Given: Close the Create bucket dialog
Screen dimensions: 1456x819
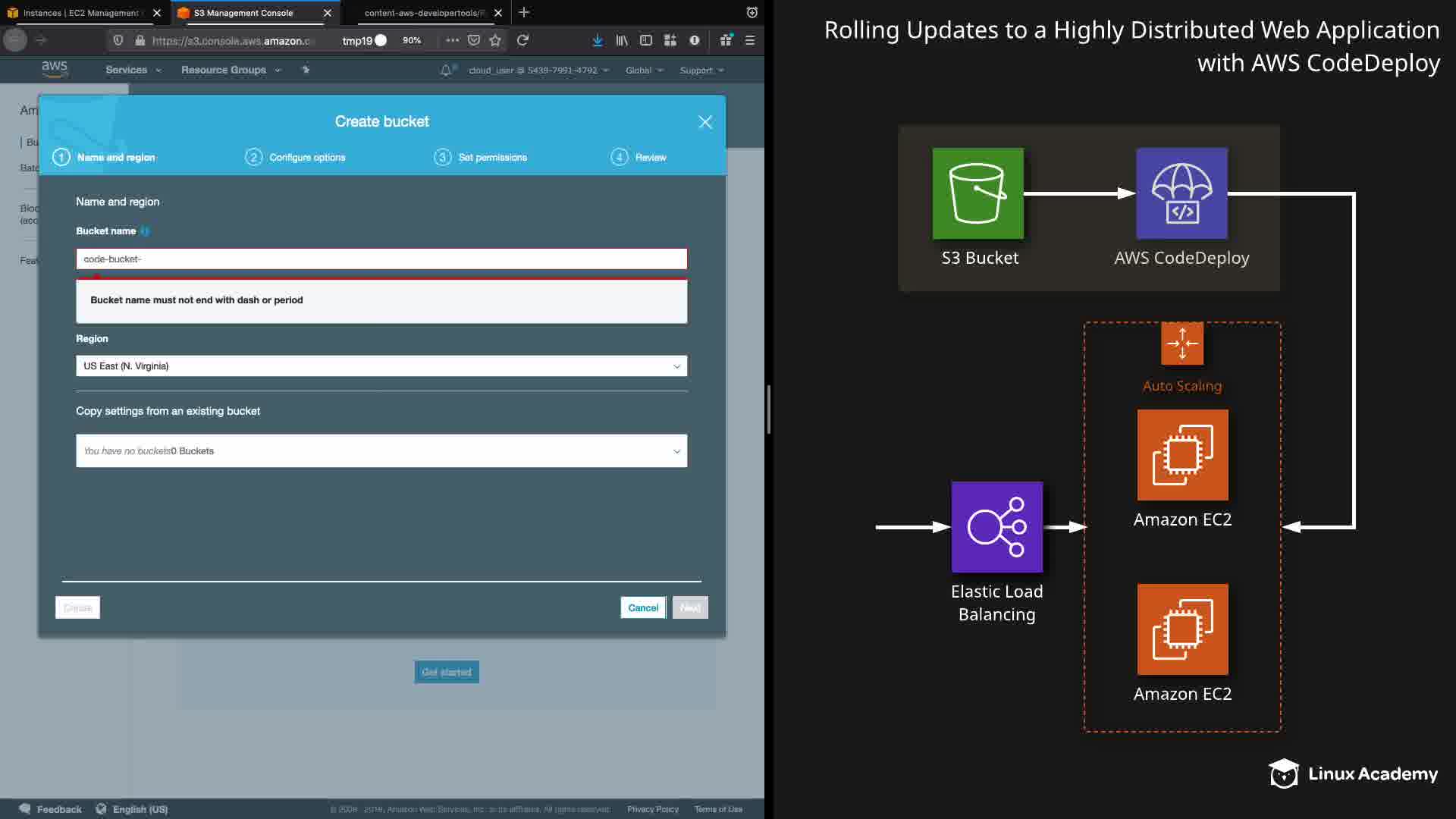Looking at the screenshot, I should coord(704,122).
